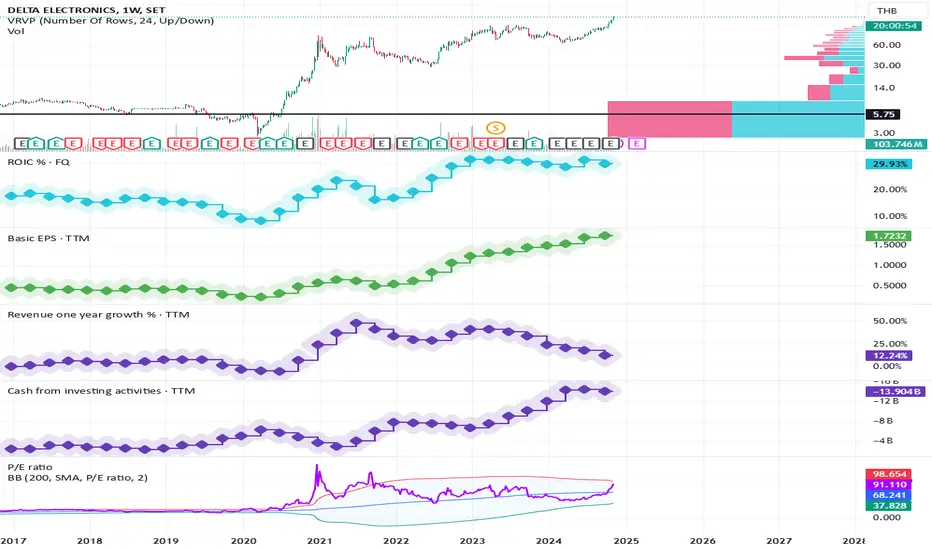Click Revenue one year growth % legend

[98, 314]
